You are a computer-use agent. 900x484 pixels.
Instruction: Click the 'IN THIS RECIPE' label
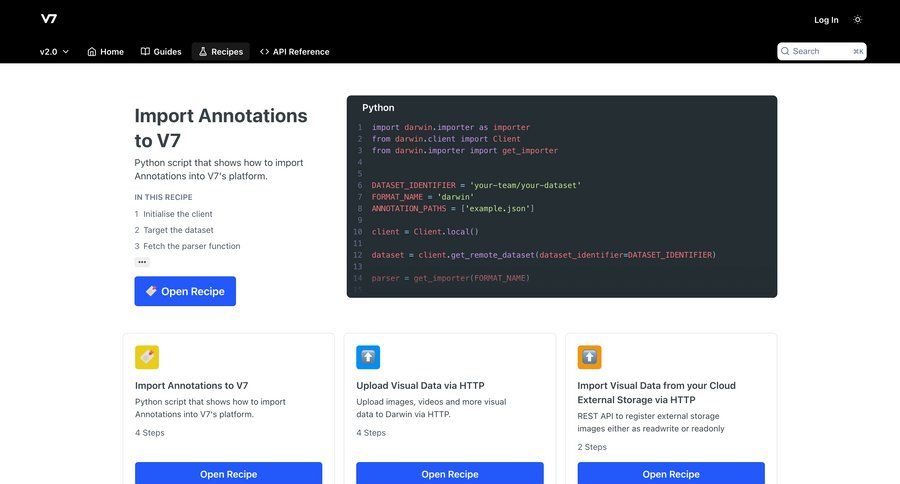[x=164, y=197]
